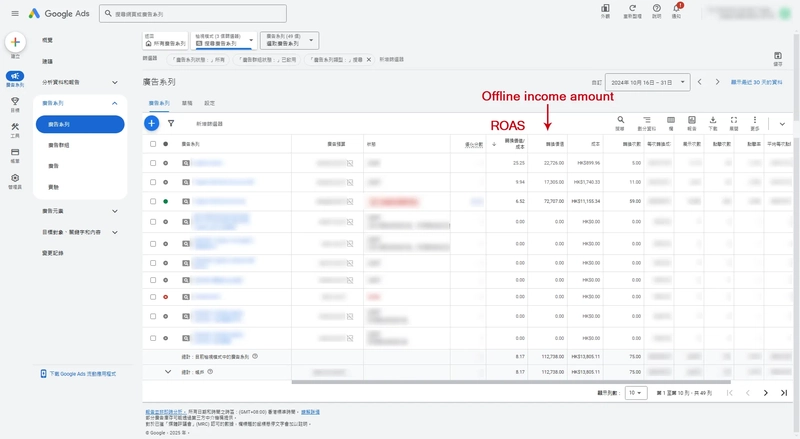Go to next date range arrow
Screen dimensions: 800x439
[x=717, y=82]
